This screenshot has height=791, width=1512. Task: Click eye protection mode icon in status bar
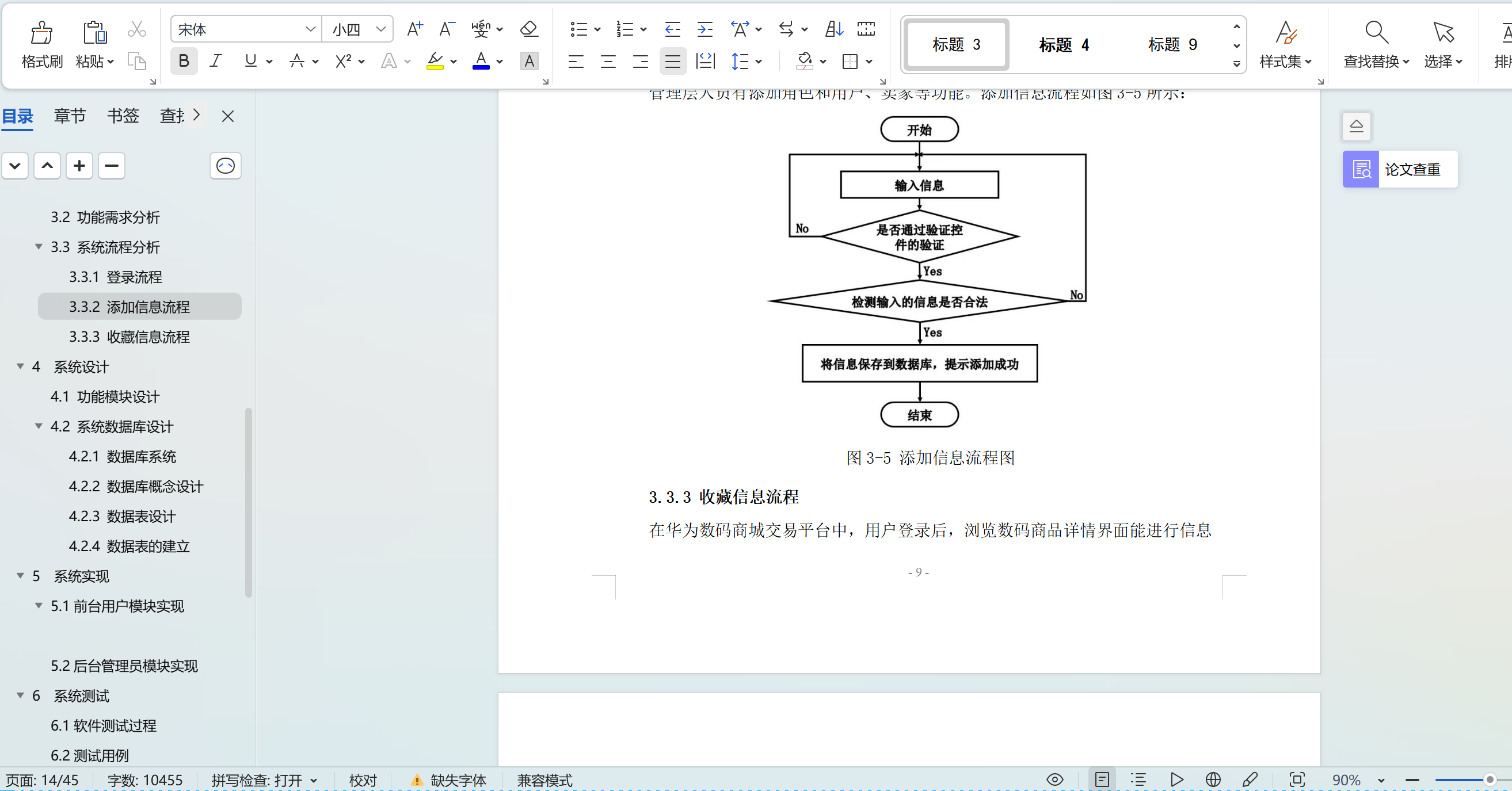coord(1055,779)
